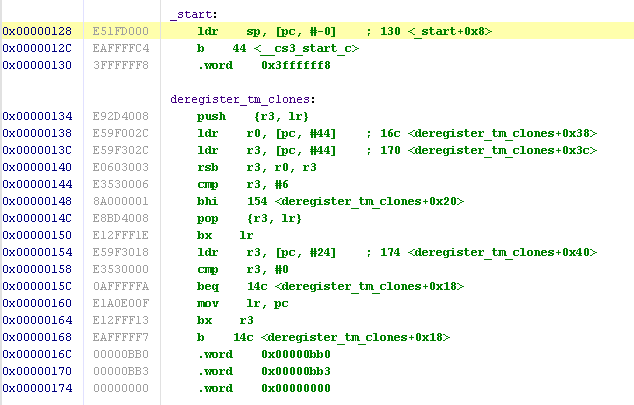Select the branch to __cs3_start_c instruction
This screenshot has height=405, width=634.
pos(278,48)
